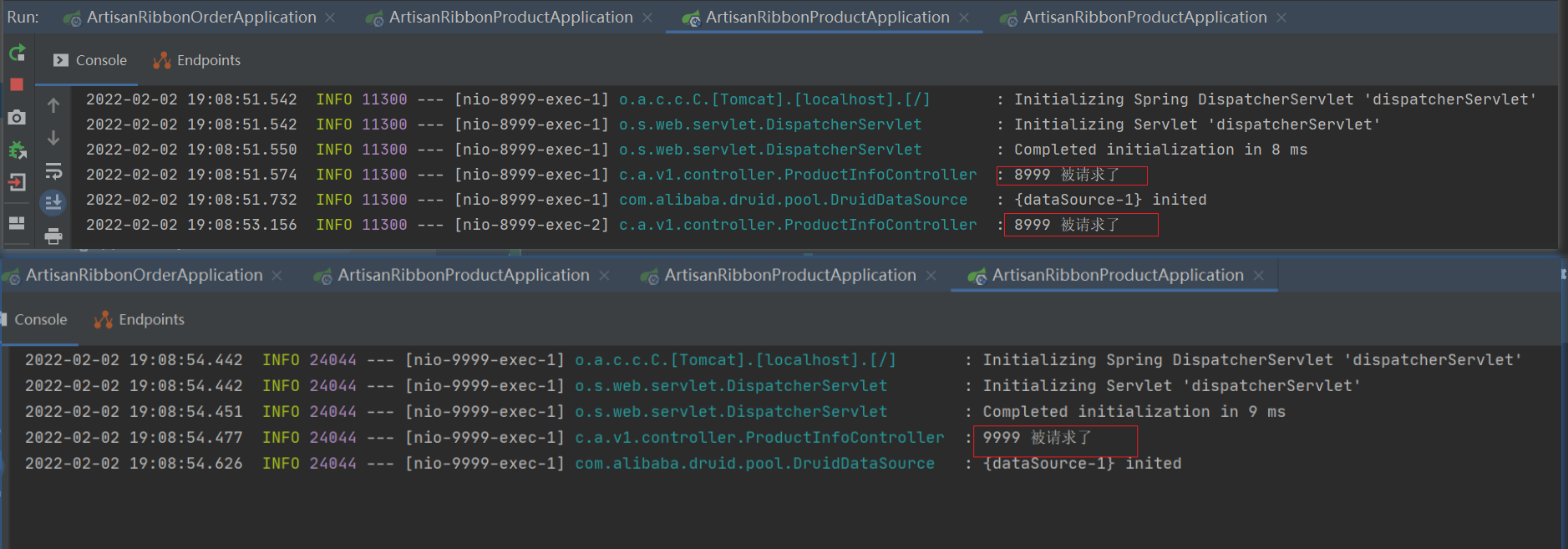The width and height of the screenshot is (1568, 549).
Task: Click the 'Run:' tool window label
Action: (x=23, y=17)
